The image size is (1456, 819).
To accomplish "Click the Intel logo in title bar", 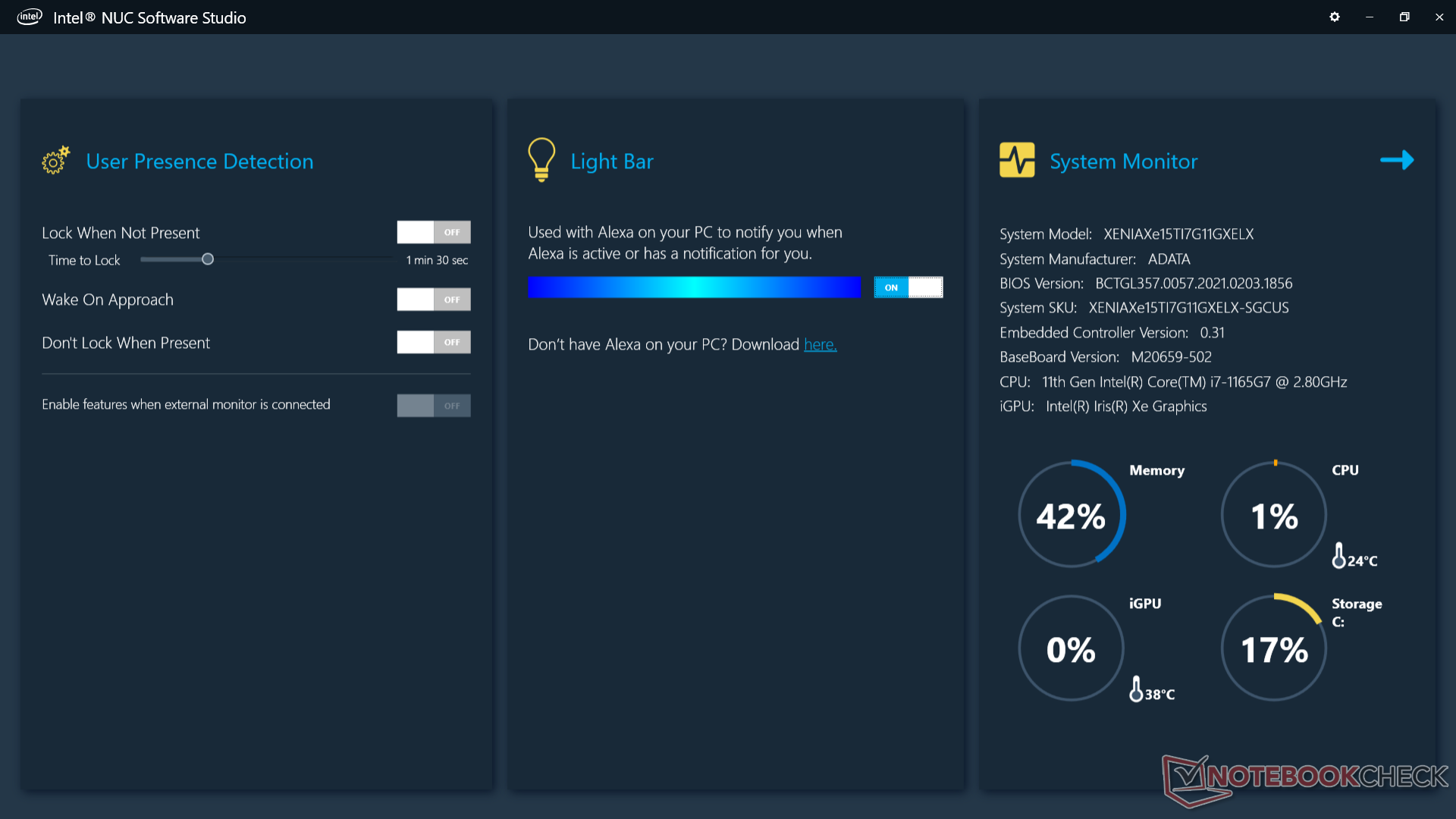I will pos(30,17).
